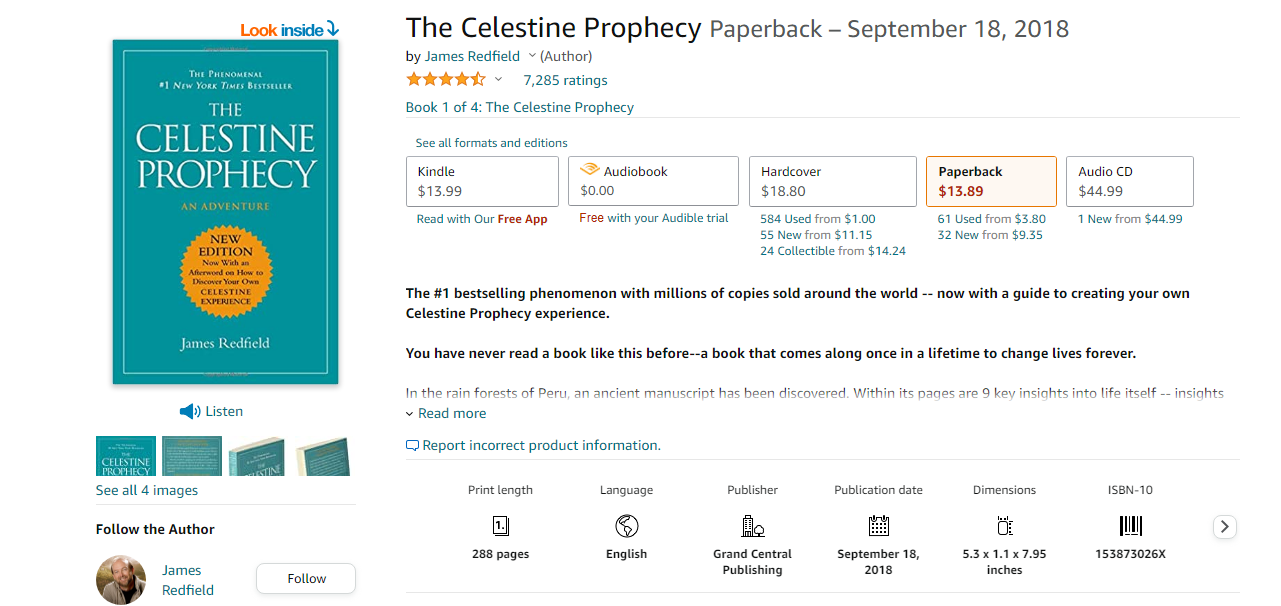Click the publication date calendar icon
Image resolution: width=1281 pixels, height=606 pixels.
(878, 526)
